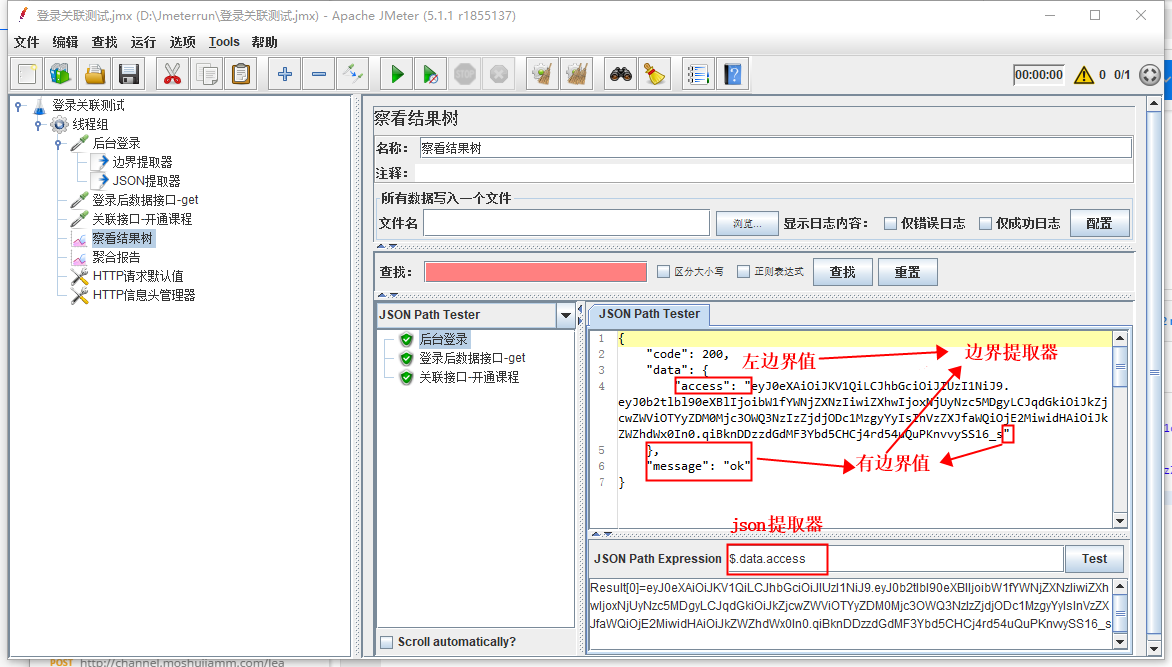Start the test with green play icon

click(x=397, y=74)
